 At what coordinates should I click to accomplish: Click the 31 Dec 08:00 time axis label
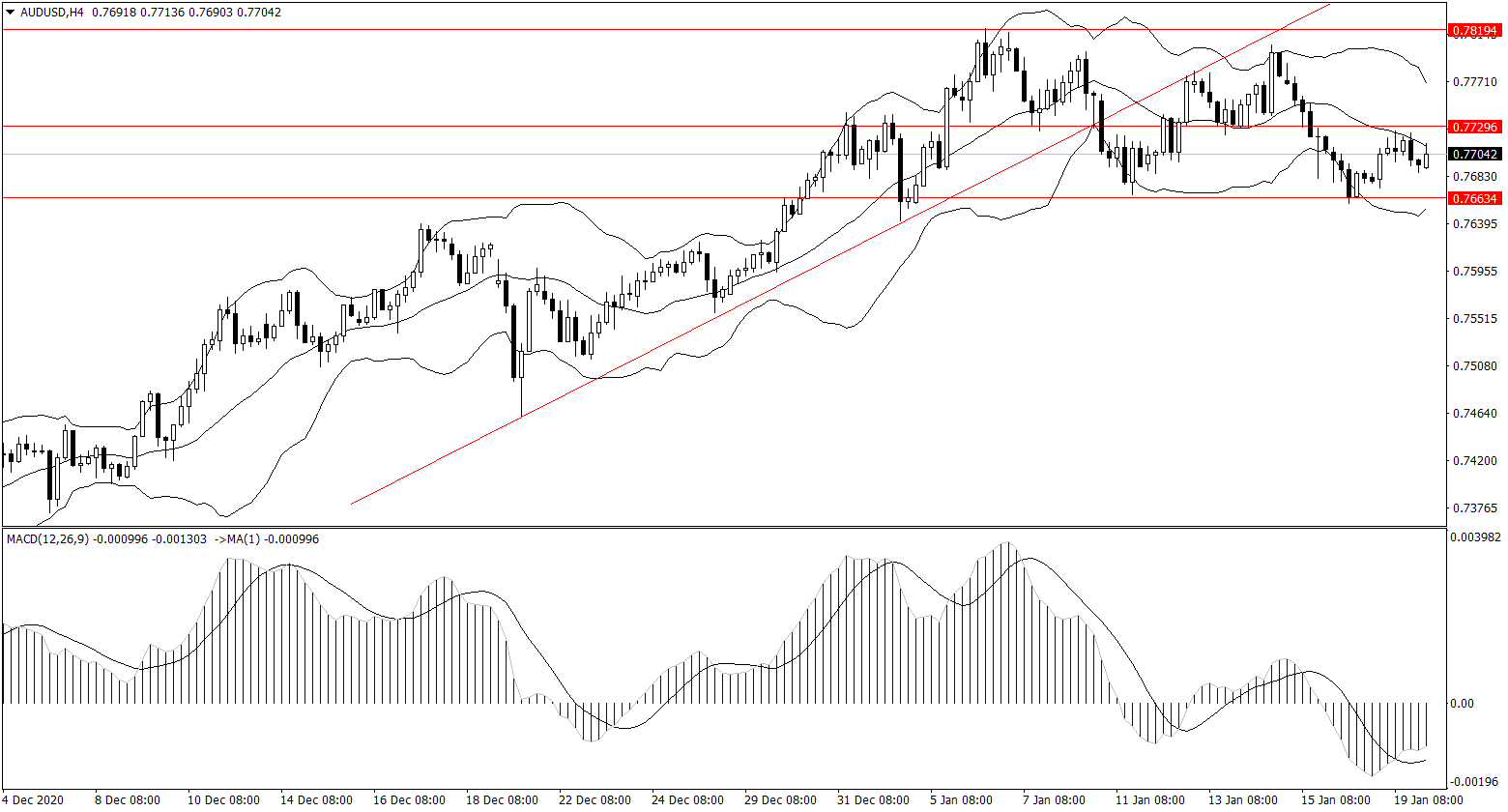click(873, 800)
